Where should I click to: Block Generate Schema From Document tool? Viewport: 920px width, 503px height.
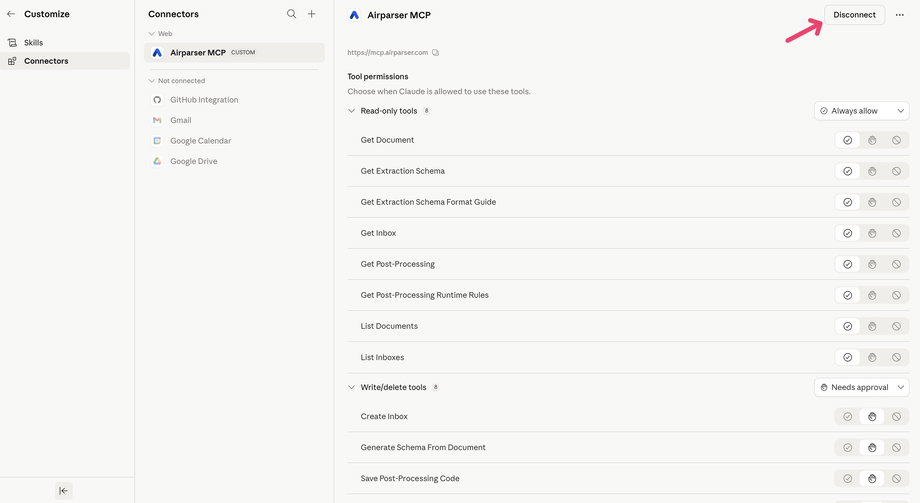coord(897,448)
